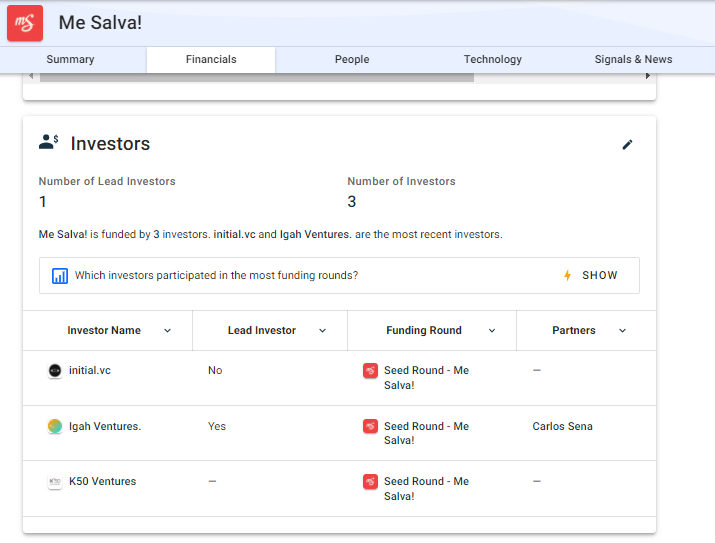Open the Signals & News tab

[633, 59]
